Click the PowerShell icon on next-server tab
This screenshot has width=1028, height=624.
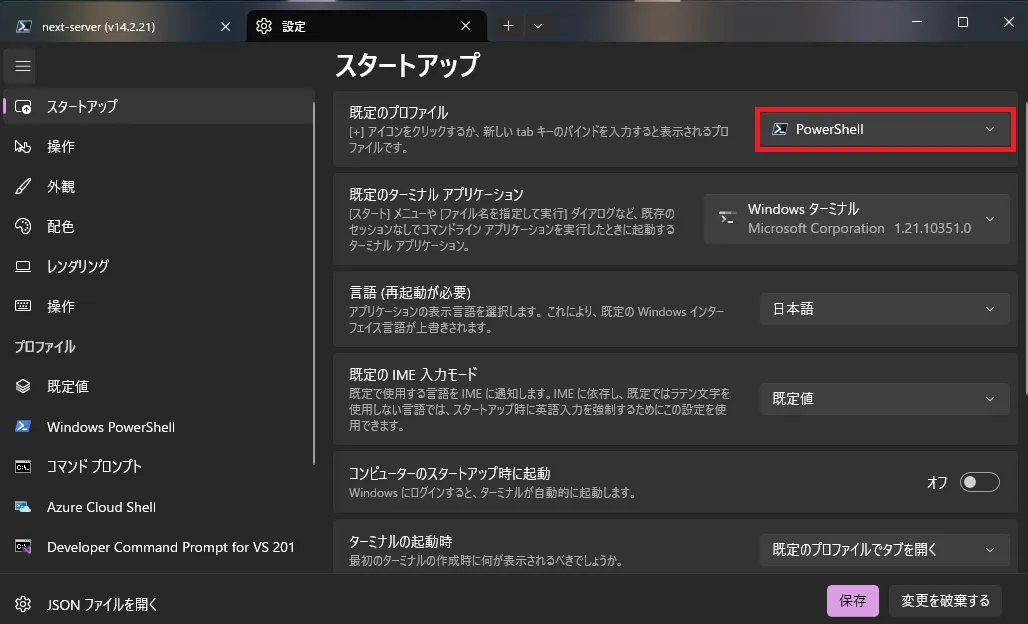[x=24, y=26]
